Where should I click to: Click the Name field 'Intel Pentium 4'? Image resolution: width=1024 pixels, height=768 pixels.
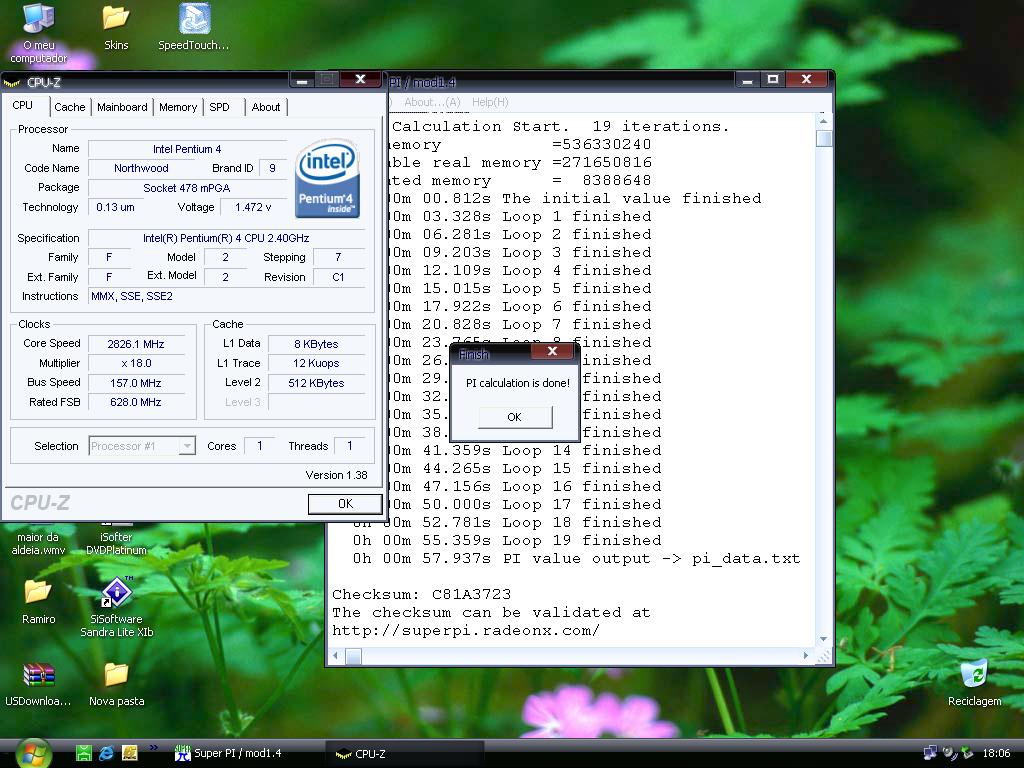click(187, 149)
